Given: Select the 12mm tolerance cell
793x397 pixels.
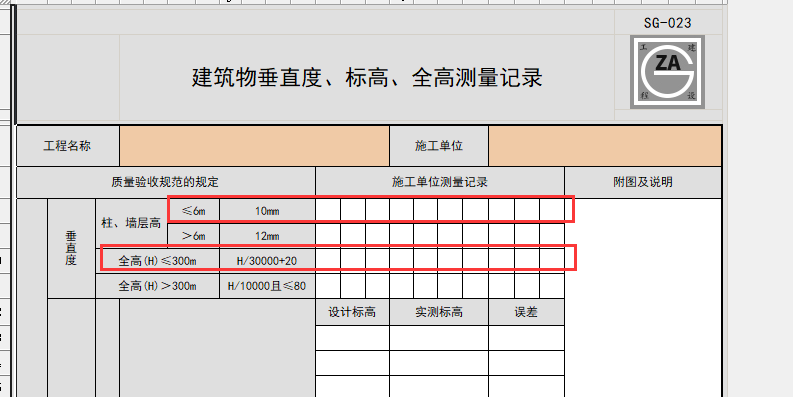Looking at the screenshot, I should coord(268,236).
